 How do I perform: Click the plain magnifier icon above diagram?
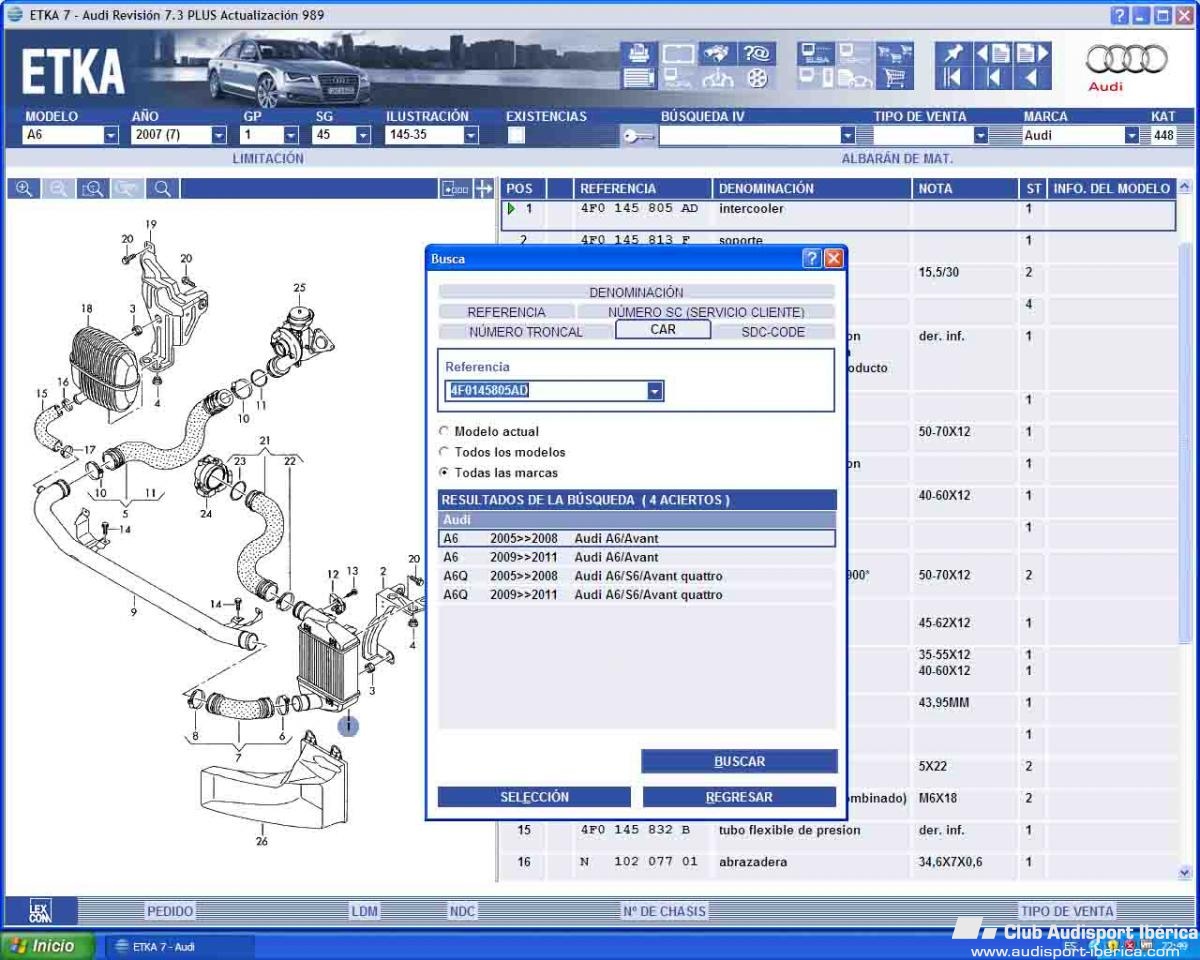pyautogui.click(x=161, y=188)
